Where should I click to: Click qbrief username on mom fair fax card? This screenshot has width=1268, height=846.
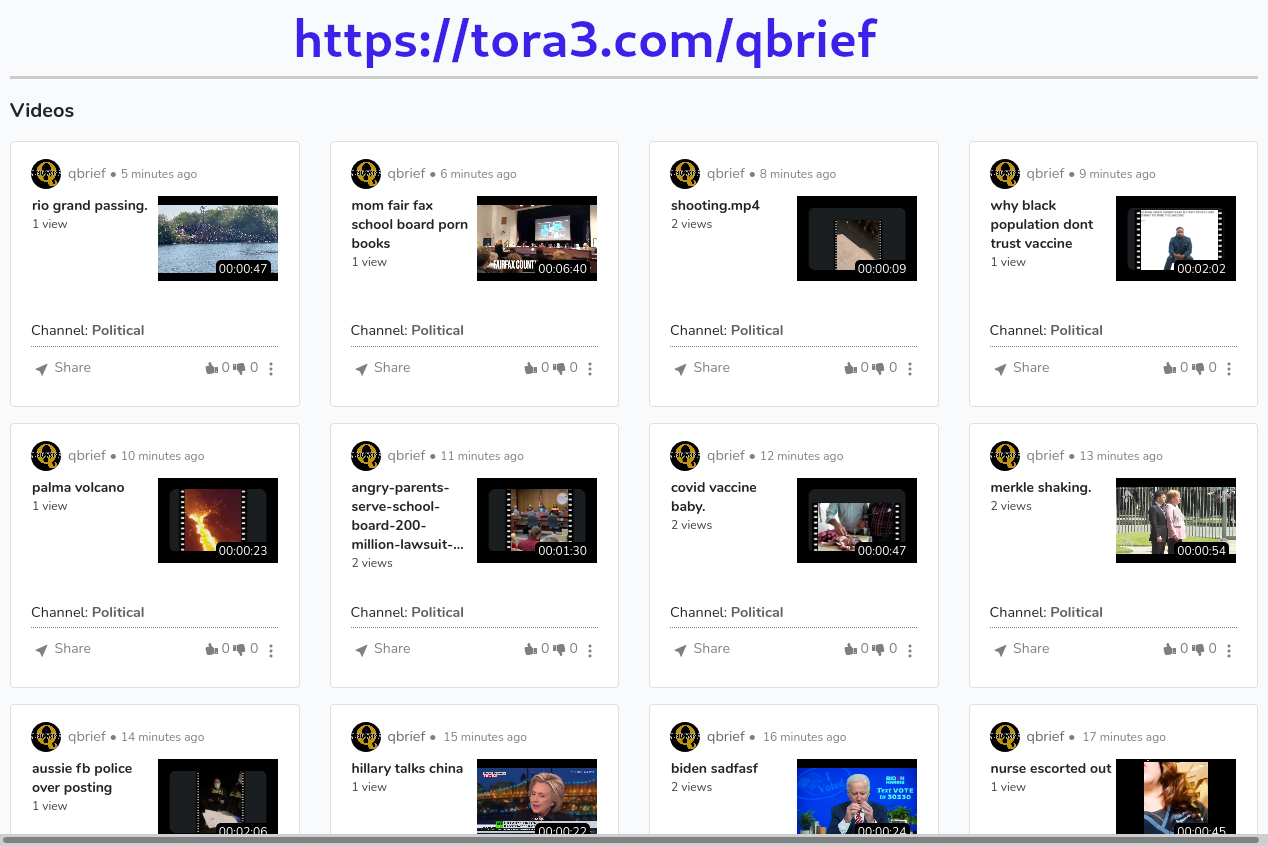[x=406, y=173]
